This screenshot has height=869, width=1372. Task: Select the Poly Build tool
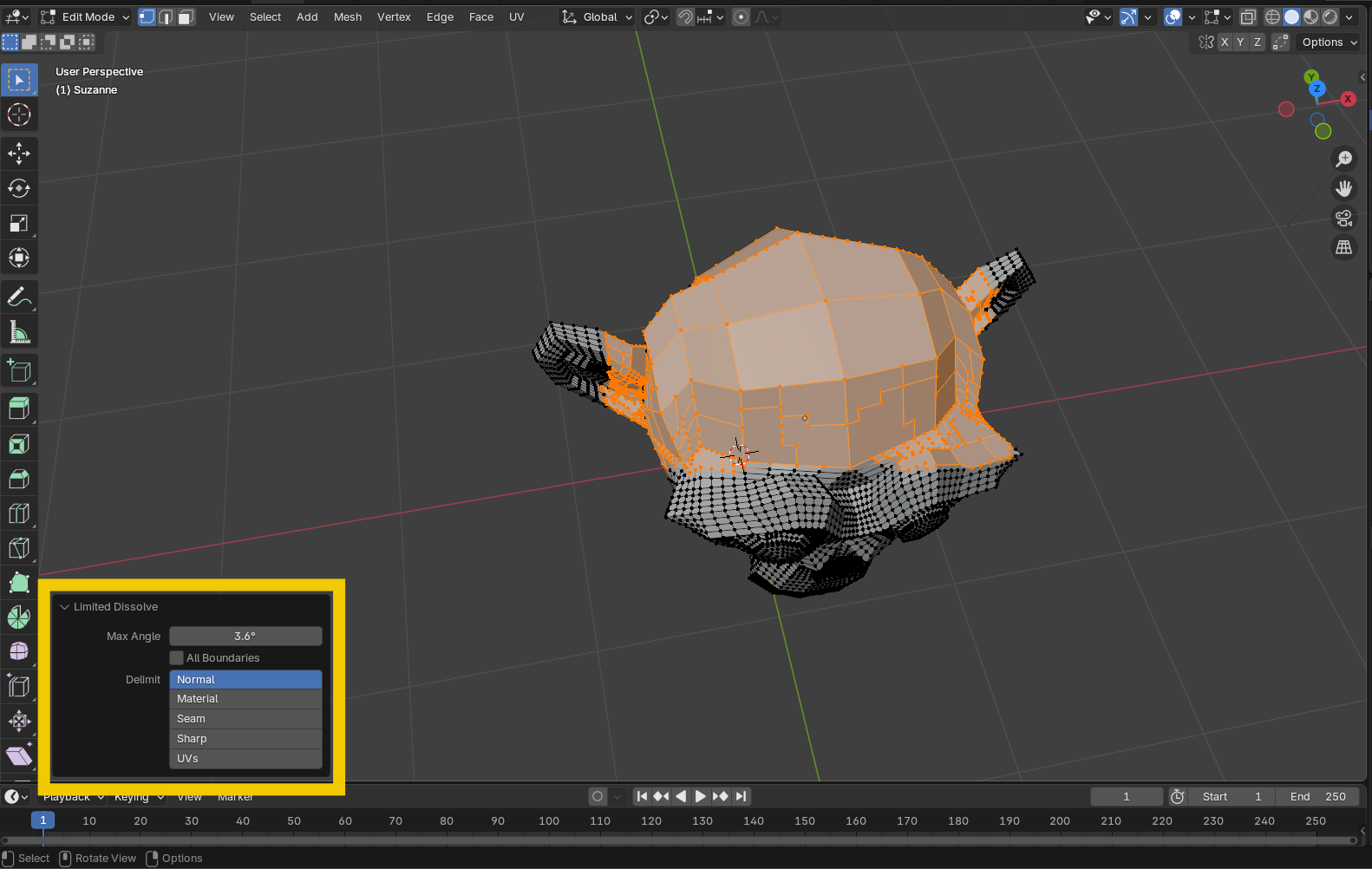click(x=19, y=583)
